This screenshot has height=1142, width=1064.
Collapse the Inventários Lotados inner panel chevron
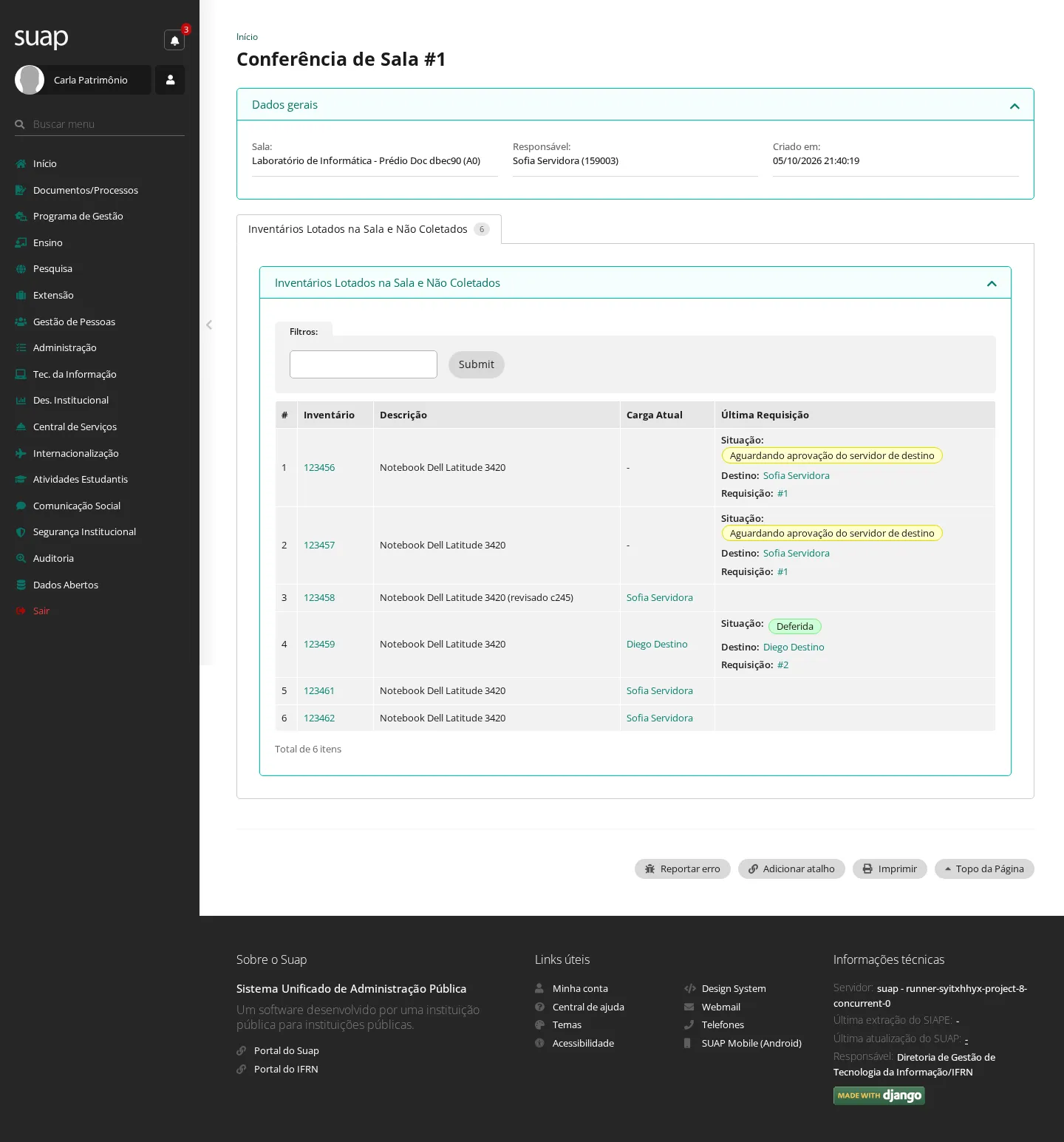(x=992, y=284)
